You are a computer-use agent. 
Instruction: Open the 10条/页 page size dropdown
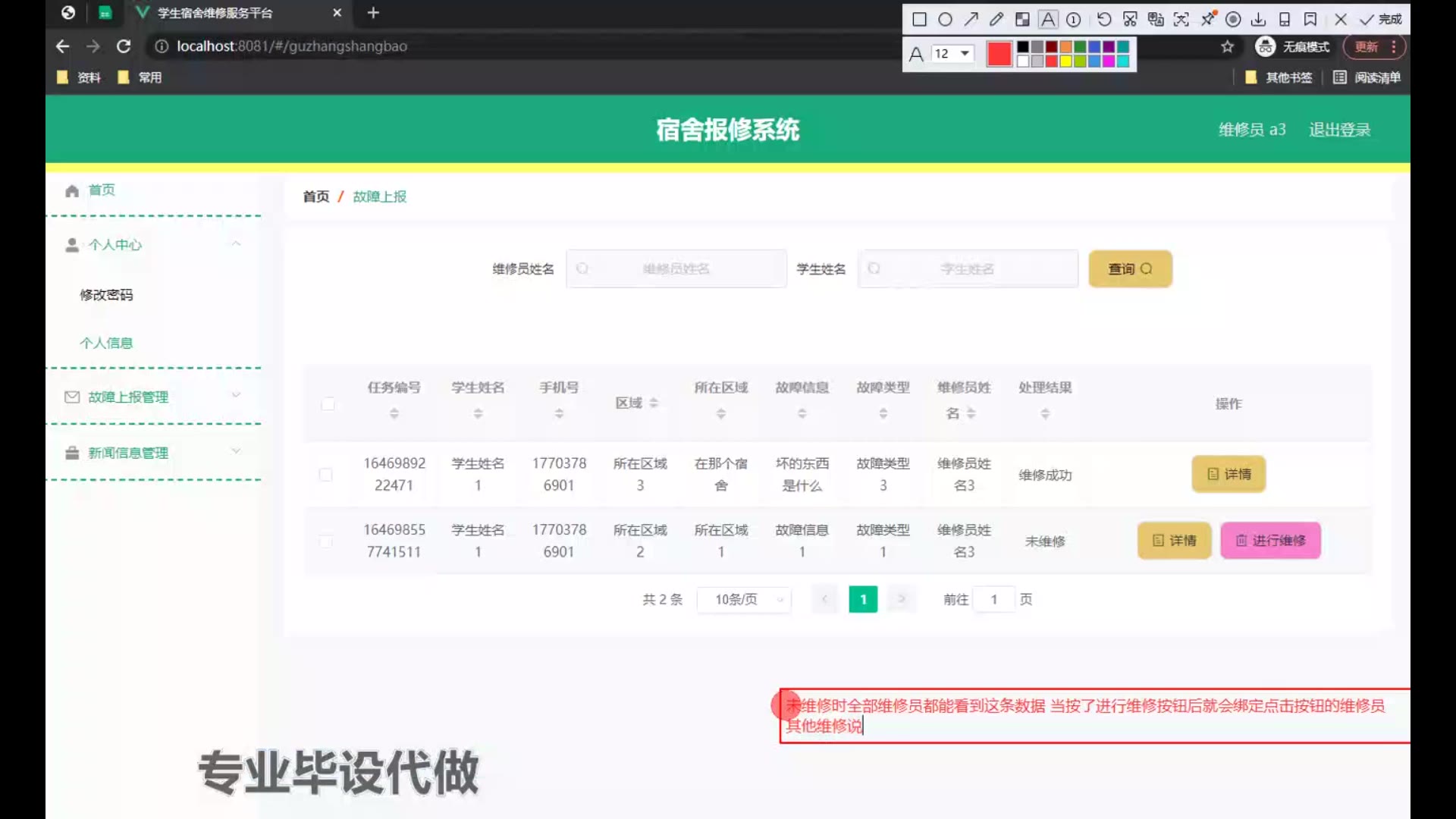click(745, 600)
